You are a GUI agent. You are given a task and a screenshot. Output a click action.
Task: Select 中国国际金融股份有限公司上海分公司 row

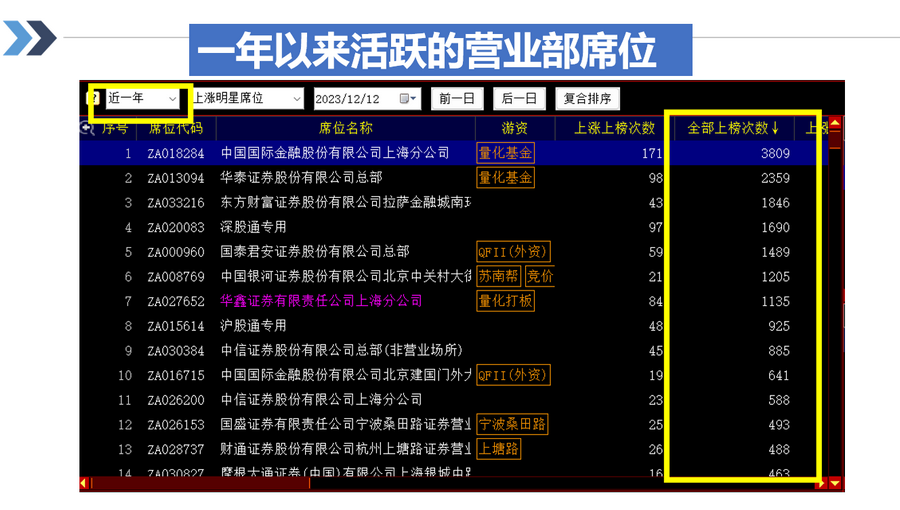coord(453,153)
